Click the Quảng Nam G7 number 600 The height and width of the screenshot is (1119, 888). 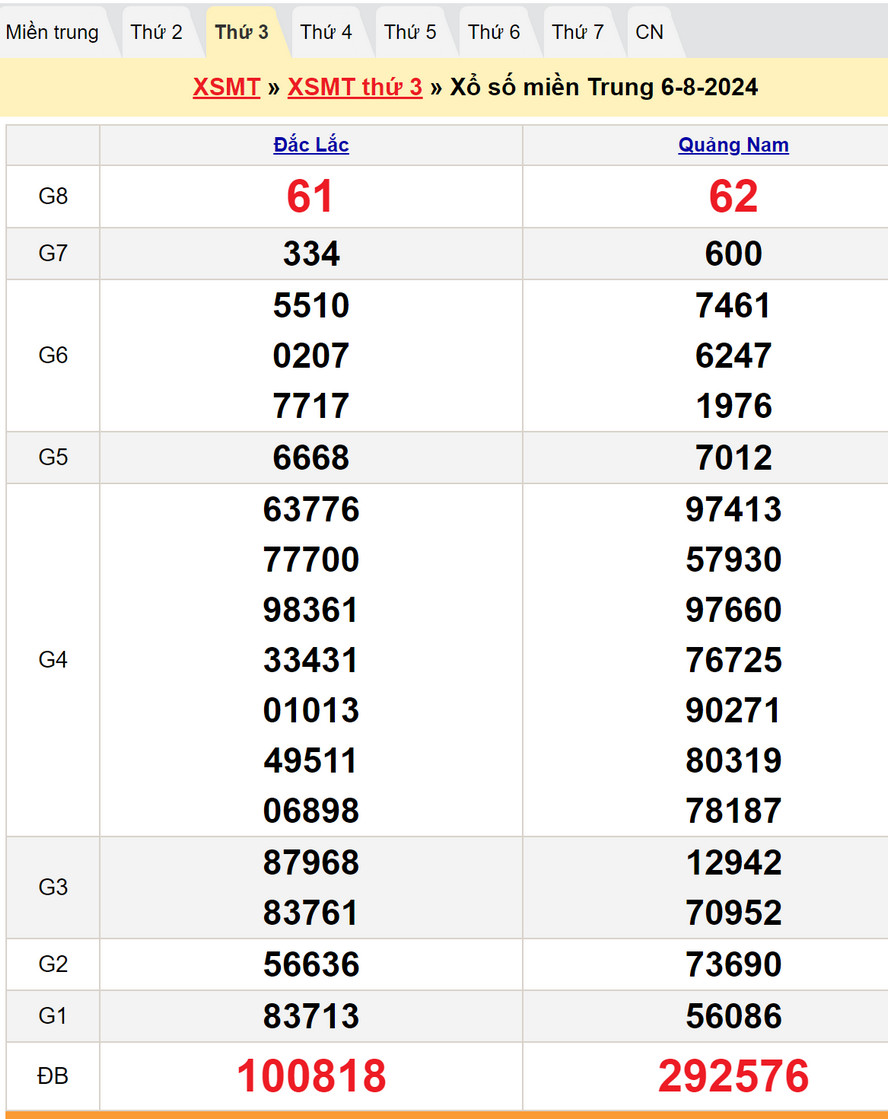coord(733,254)
